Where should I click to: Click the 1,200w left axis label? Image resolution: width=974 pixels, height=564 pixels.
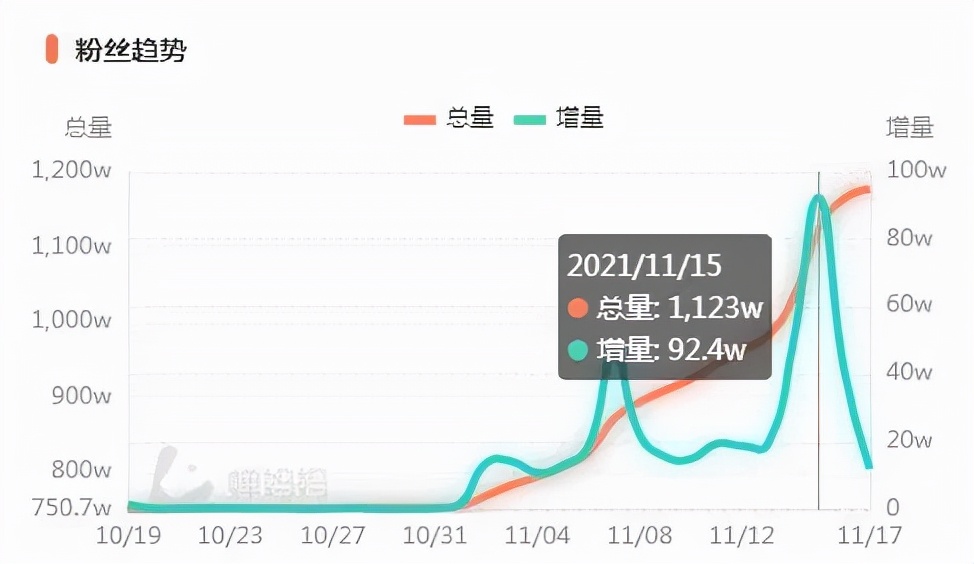click(x=71, y=170)
